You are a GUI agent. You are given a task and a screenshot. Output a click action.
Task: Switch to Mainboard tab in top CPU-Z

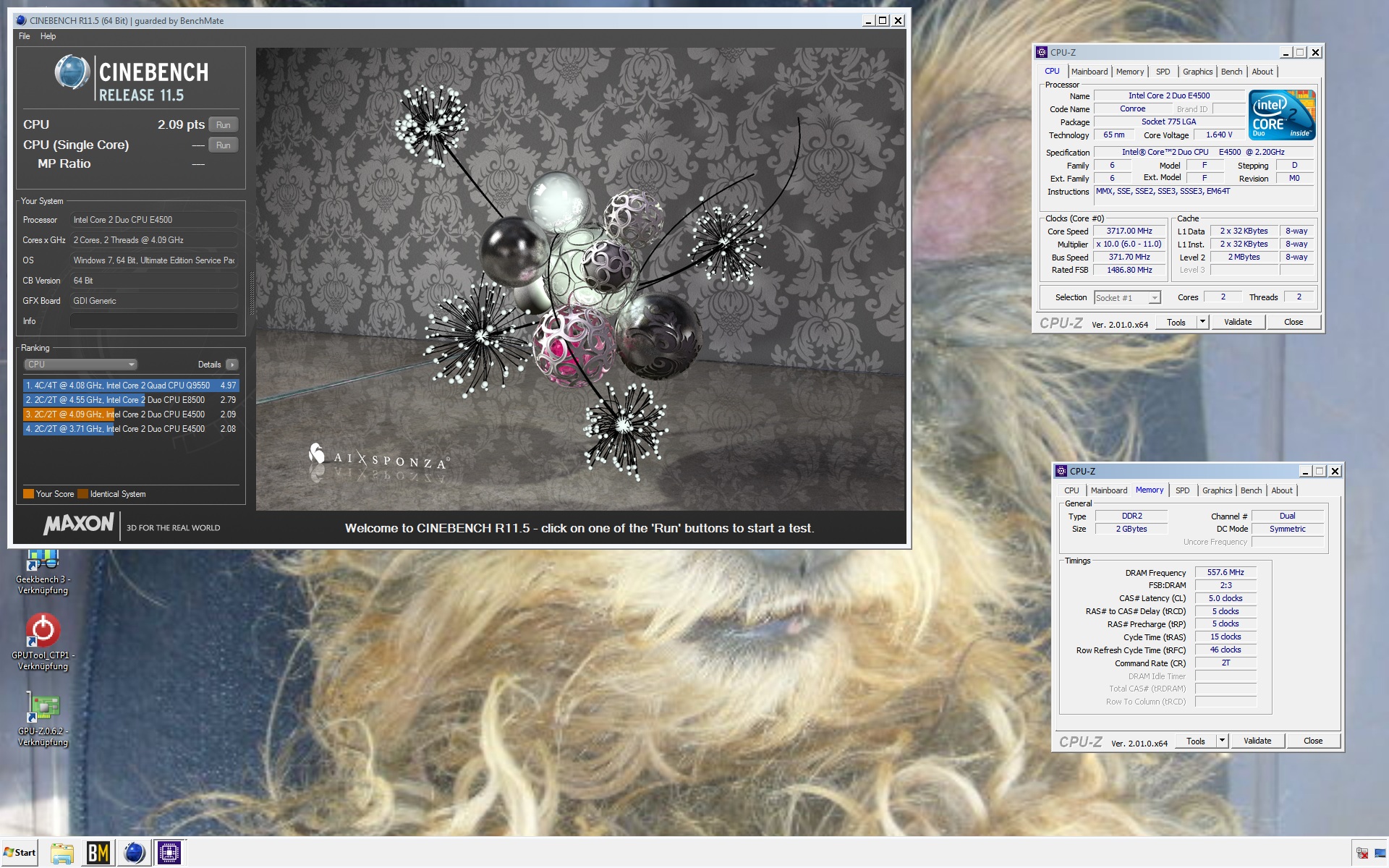[x=1089, y=72]
